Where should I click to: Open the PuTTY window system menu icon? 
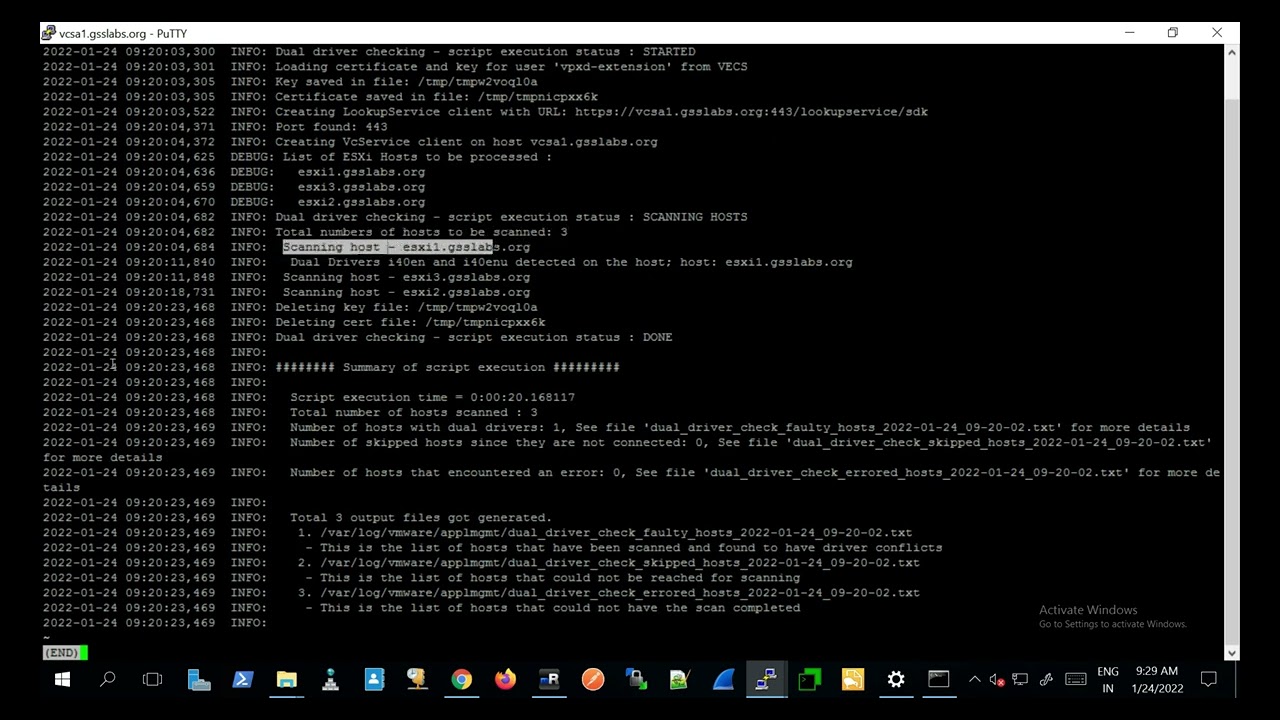click(49, 33)
